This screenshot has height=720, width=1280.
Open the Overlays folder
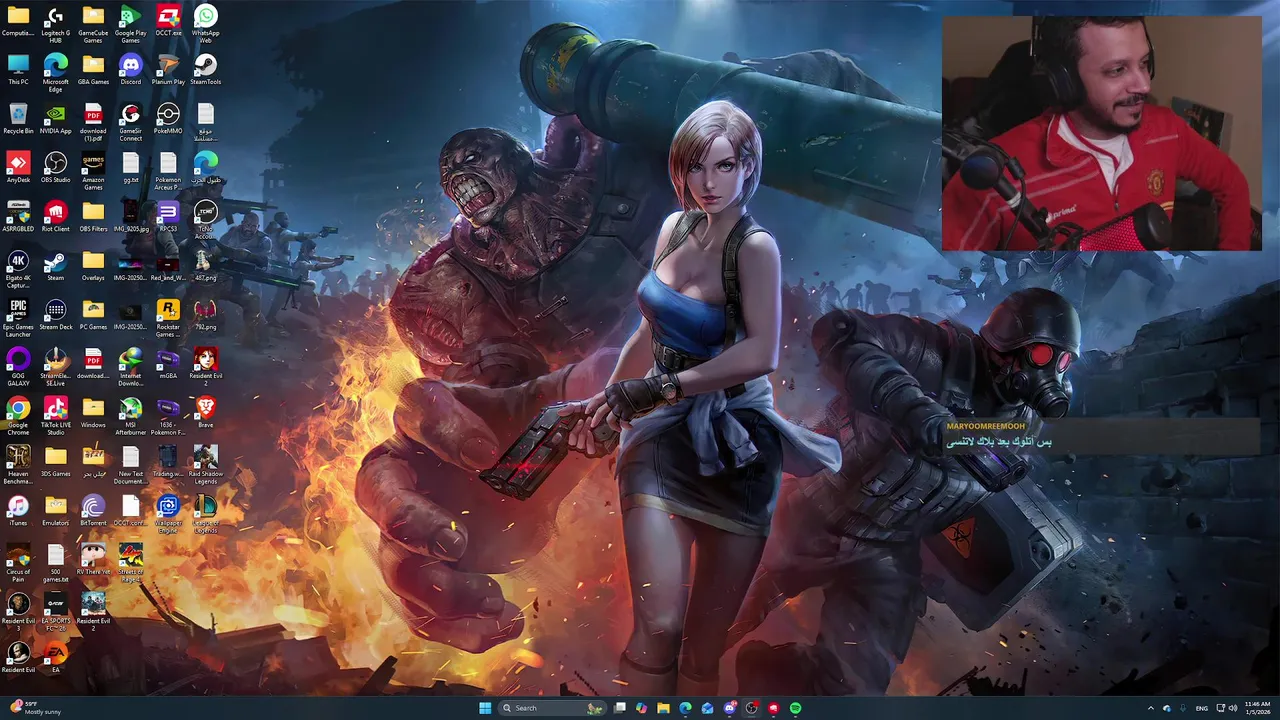pyautogui.click(x=93, y=265)
